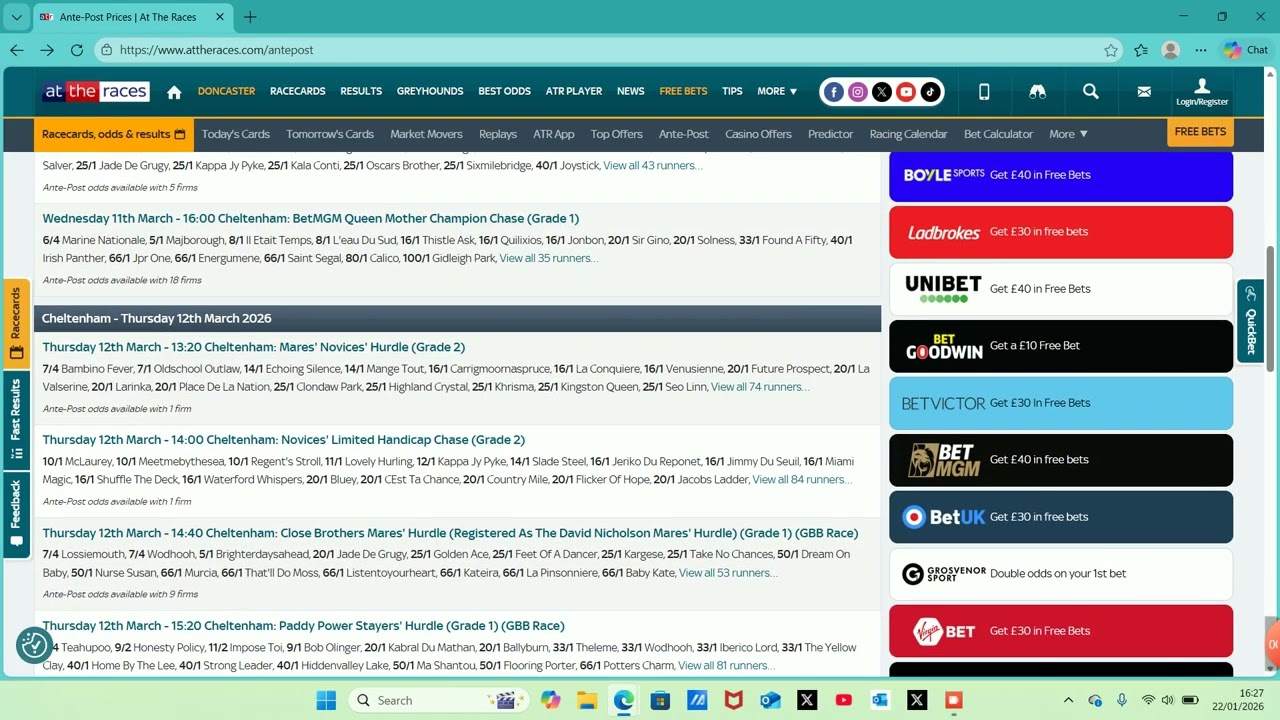
Task: Open a new browser tab
Action: pyautogui.click(x=250, y=17)
